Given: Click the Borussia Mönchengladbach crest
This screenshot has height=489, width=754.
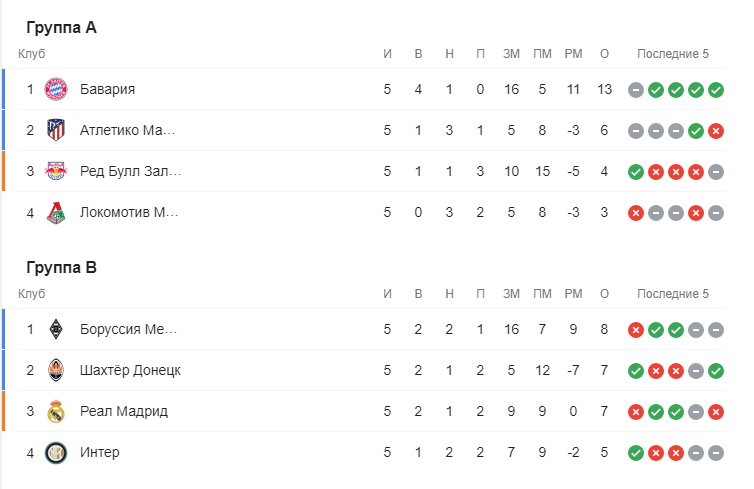Looking at the screenshot, I should point(55,329).
